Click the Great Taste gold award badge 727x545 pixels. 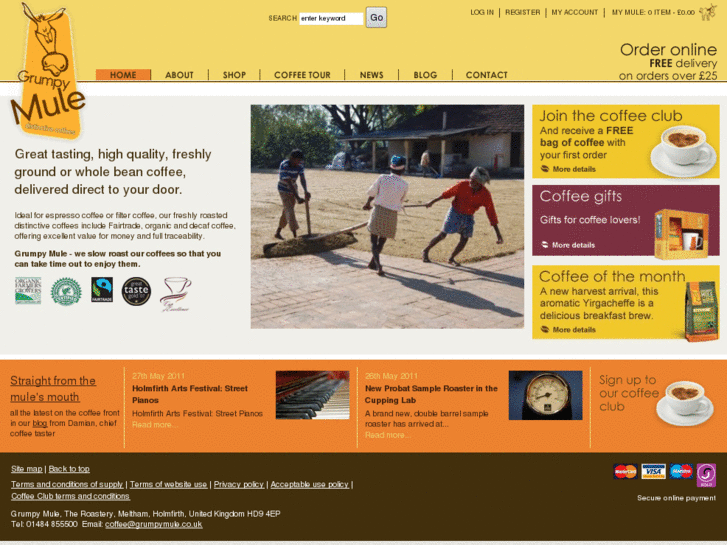tap(136, 291)
